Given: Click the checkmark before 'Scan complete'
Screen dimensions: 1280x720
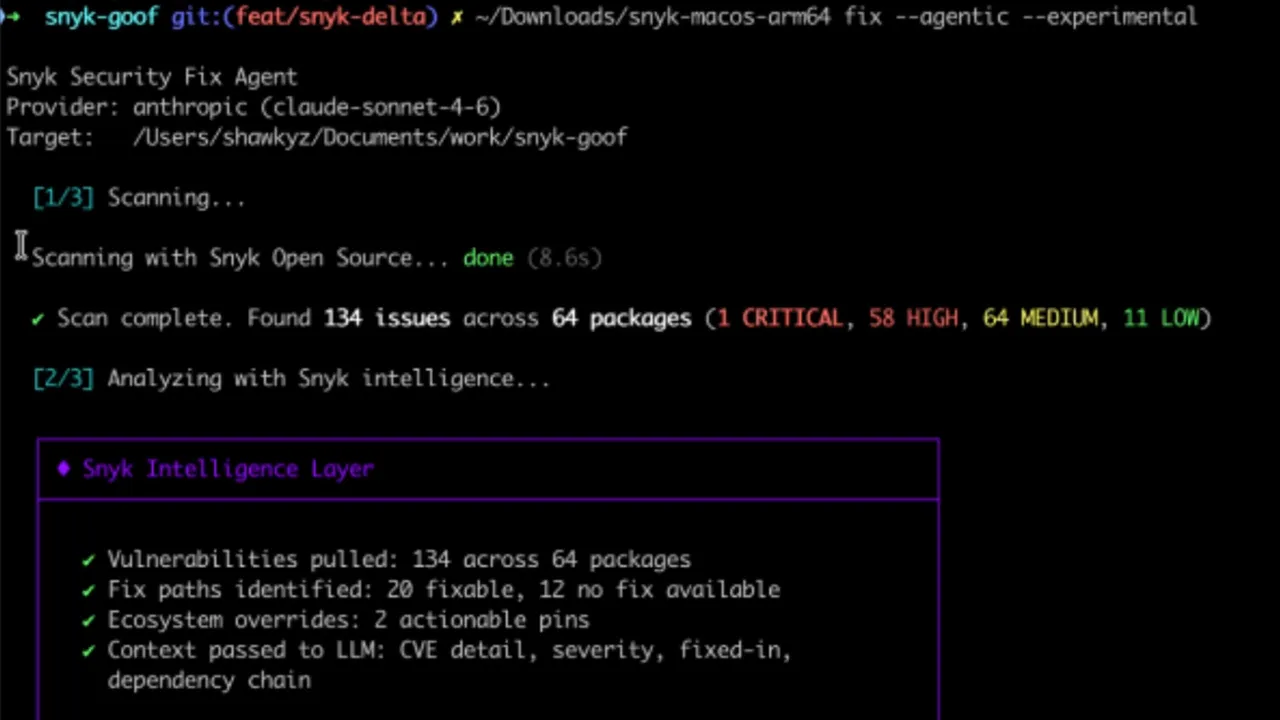Looking at the screenshot, I should coord(38,318).
